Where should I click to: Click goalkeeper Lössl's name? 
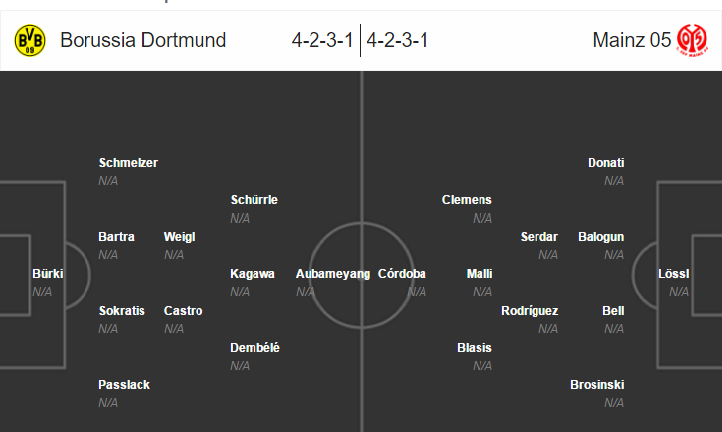pyautogui.click(x=673, y=274)
